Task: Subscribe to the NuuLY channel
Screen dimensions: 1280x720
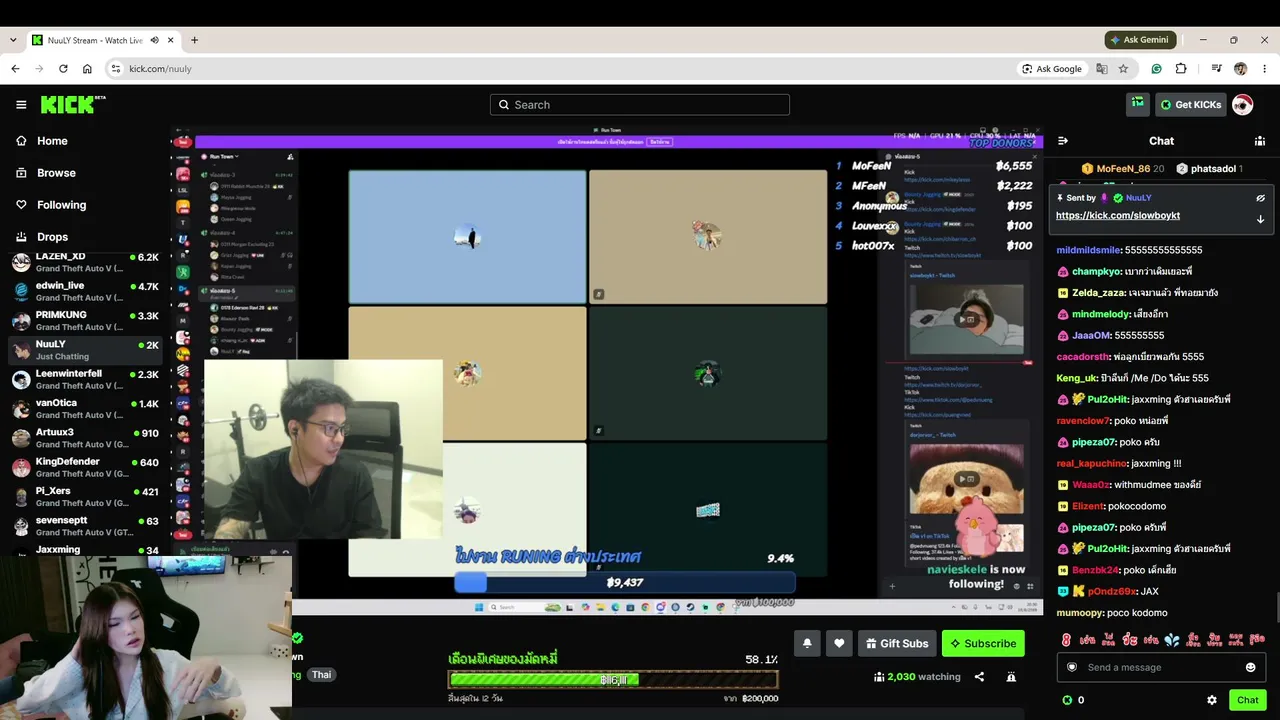Action: (x=983, y=643)
